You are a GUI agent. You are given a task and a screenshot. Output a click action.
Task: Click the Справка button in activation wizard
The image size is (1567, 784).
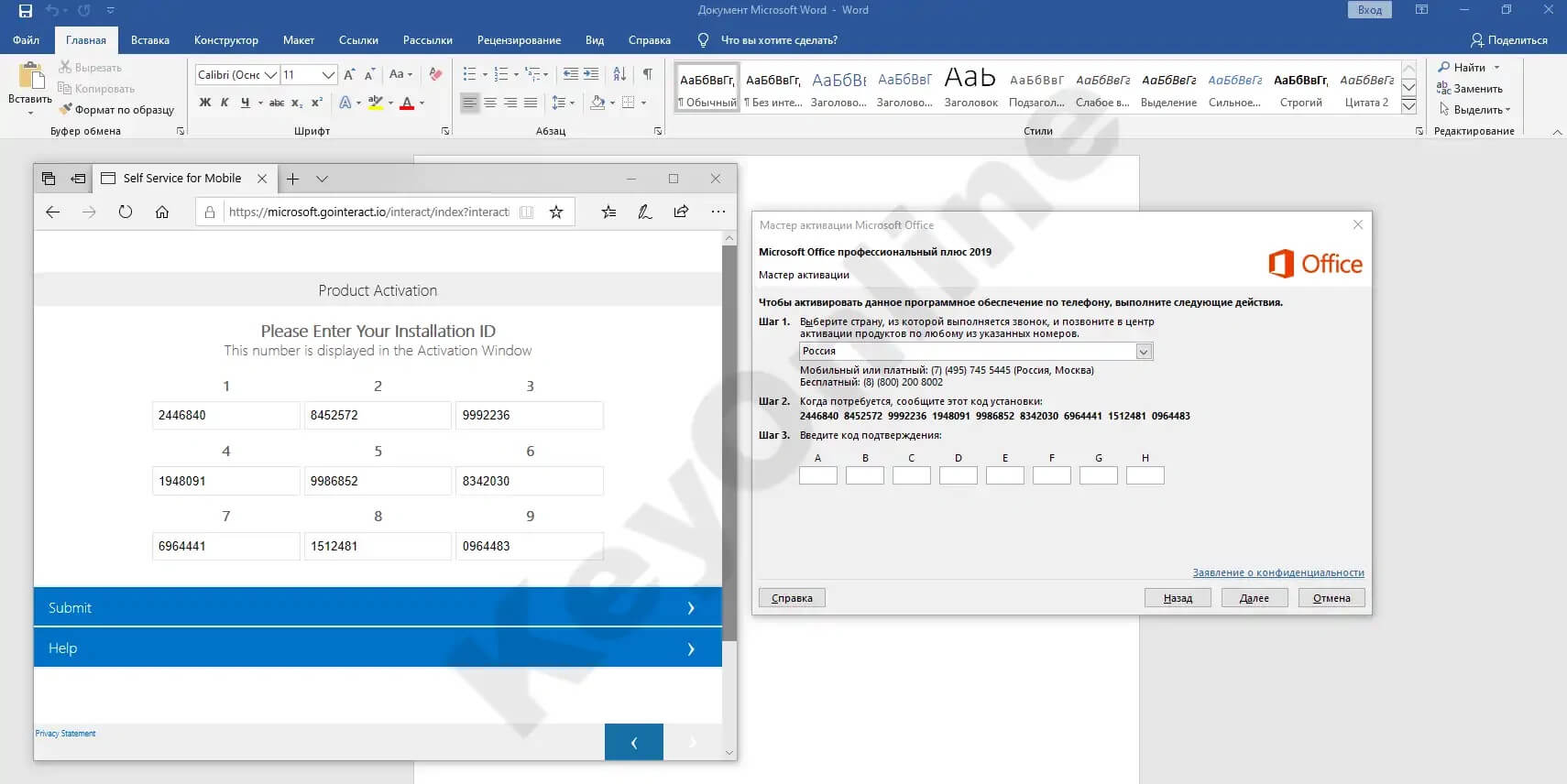(x=792, y=598)
